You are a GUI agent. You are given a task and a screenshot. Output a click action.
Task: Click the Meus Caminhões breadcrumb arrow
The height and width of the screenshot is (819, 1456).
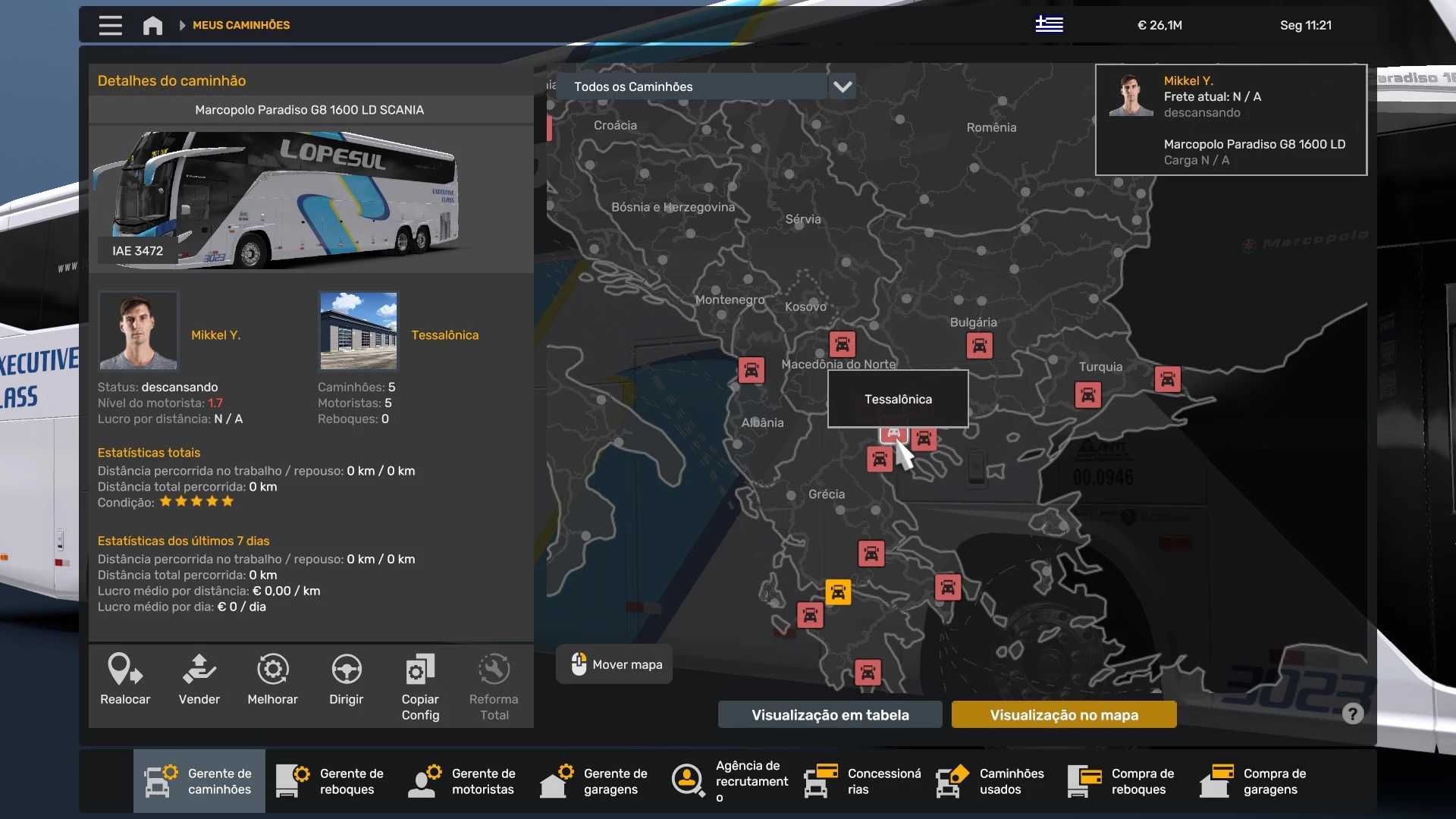pyautogui.click(x=182, y=25)
